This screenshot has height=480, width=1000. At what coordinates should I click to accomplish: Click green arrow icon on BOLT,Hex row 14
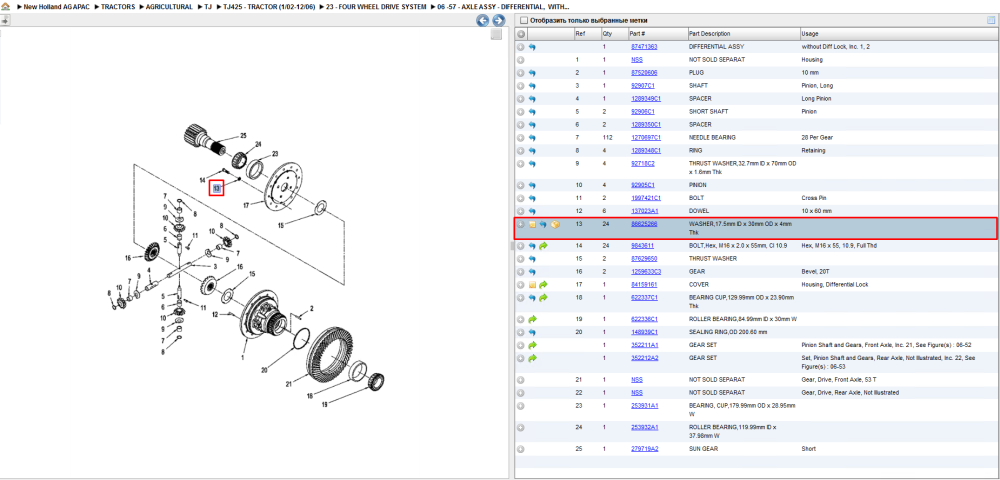pyautogui.click(x=543, y=246)
